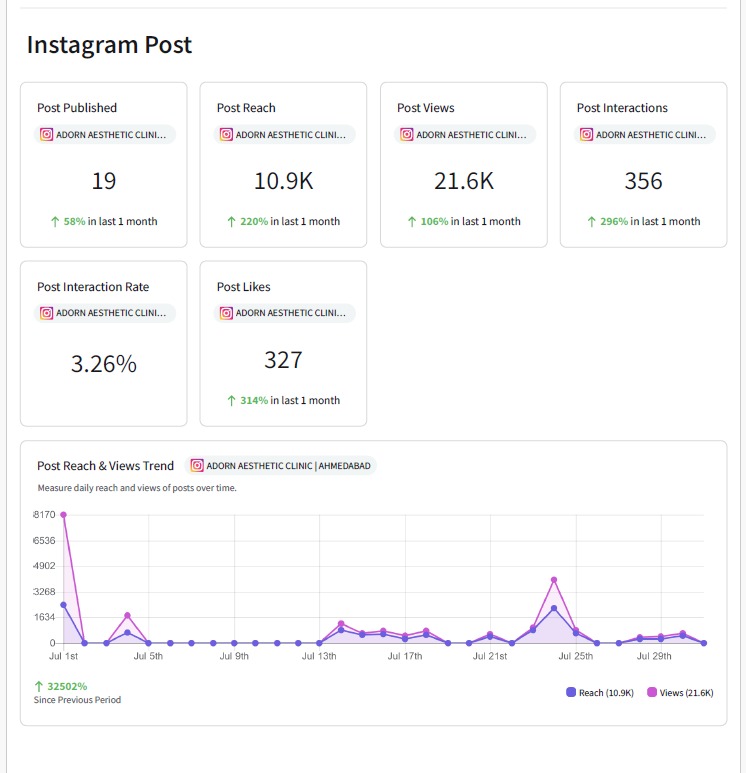Click the Views peak point near Jul 24th
Image resolution: width=746 pixels, height=773 pixels.
pyautogui.click(x=554, y=580)
